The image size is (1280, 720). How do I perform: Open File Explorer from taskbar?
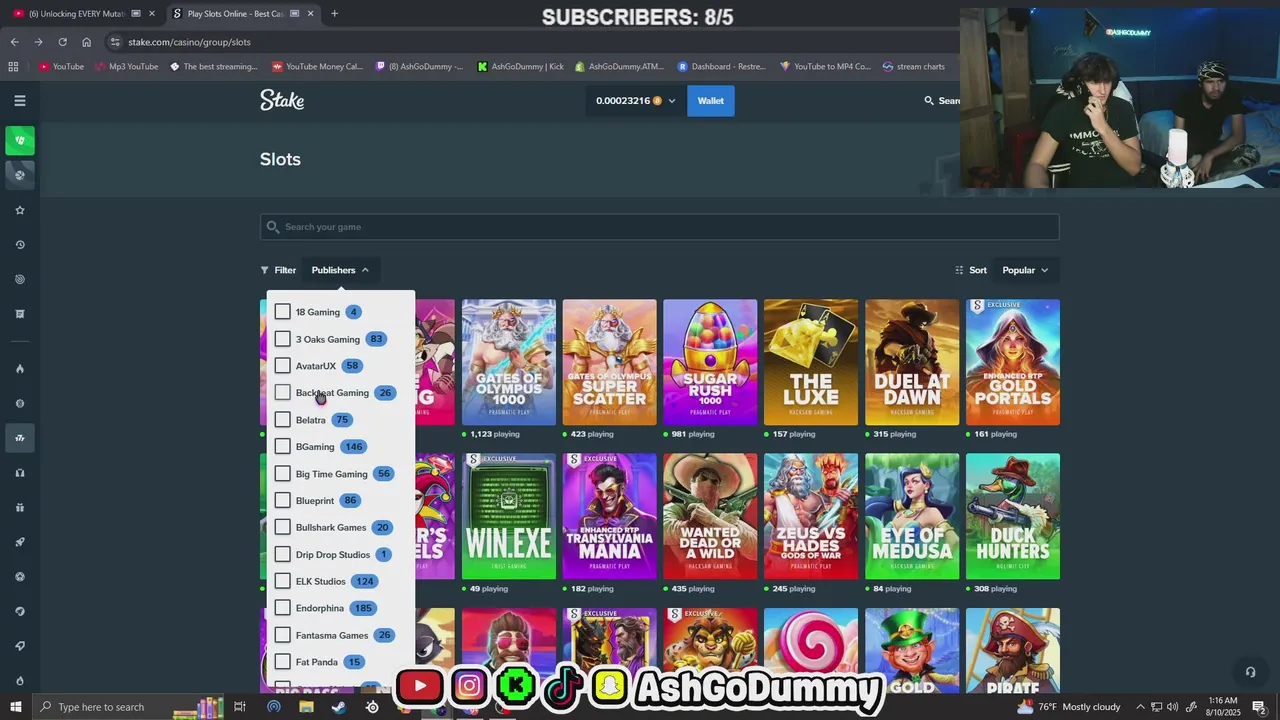pos(306,707)
